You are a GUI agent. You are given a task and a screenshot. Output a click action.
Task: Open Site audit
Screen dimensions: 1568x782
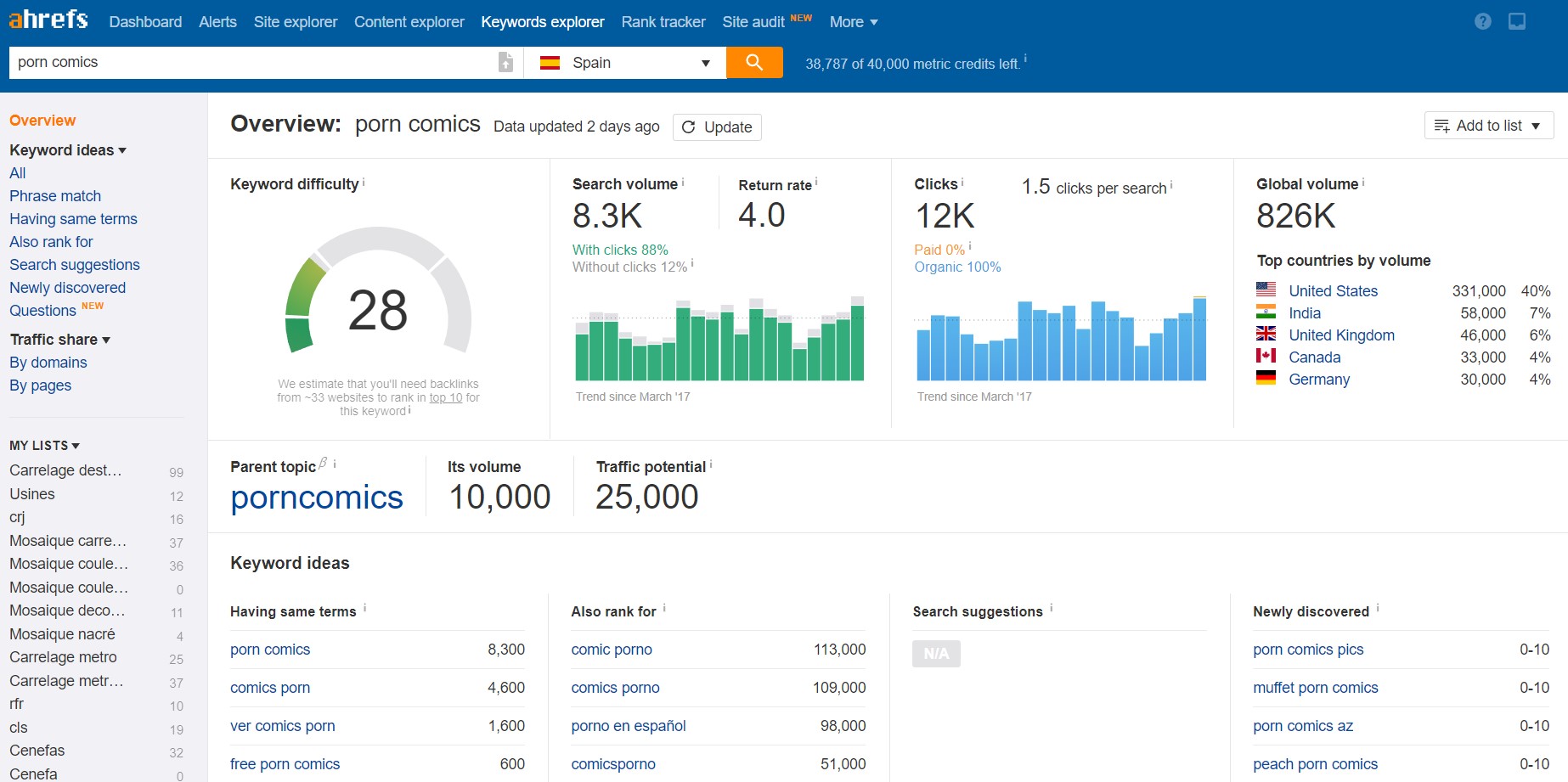pos(753,22)
